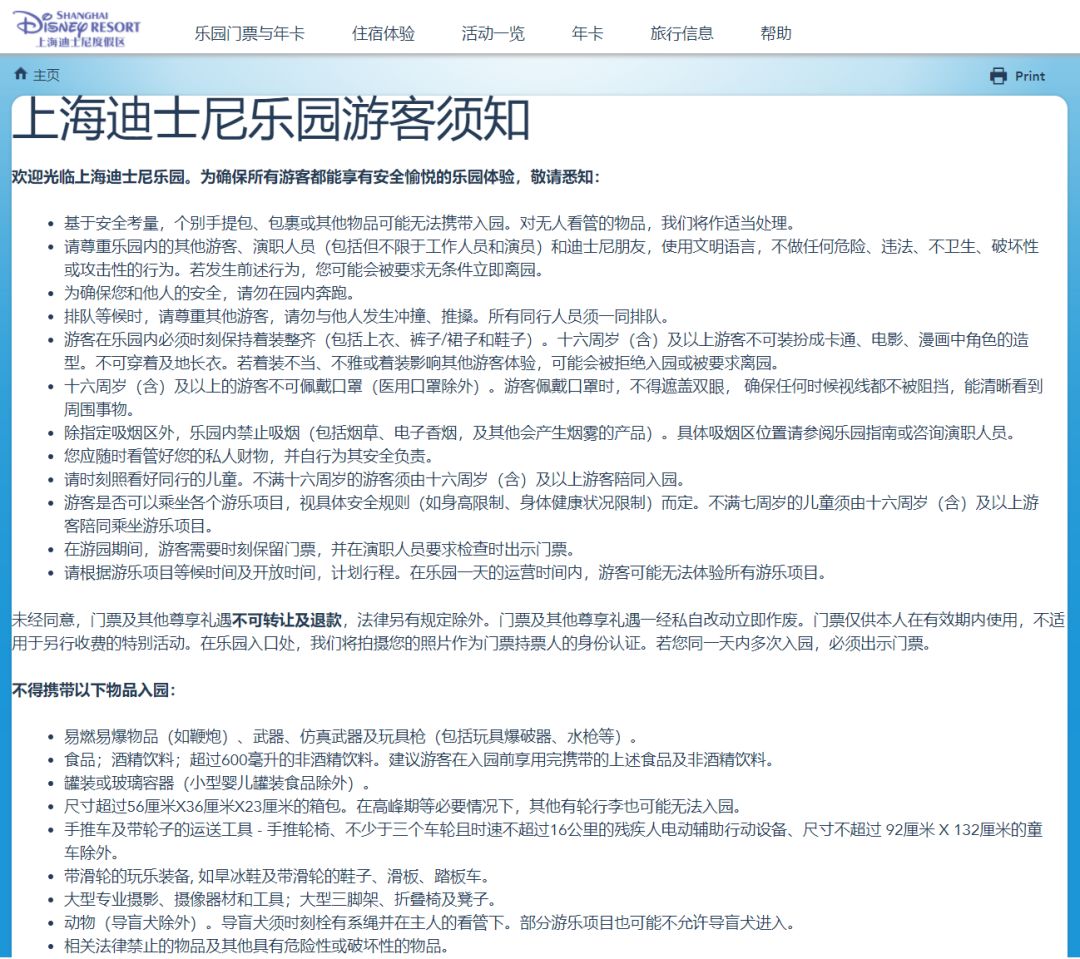Click the bullet starting 游客在乐园内必须时刻保持着装整齐
Image resolution: width=1080 pixels, height=959 pixels.
[547, 351]
